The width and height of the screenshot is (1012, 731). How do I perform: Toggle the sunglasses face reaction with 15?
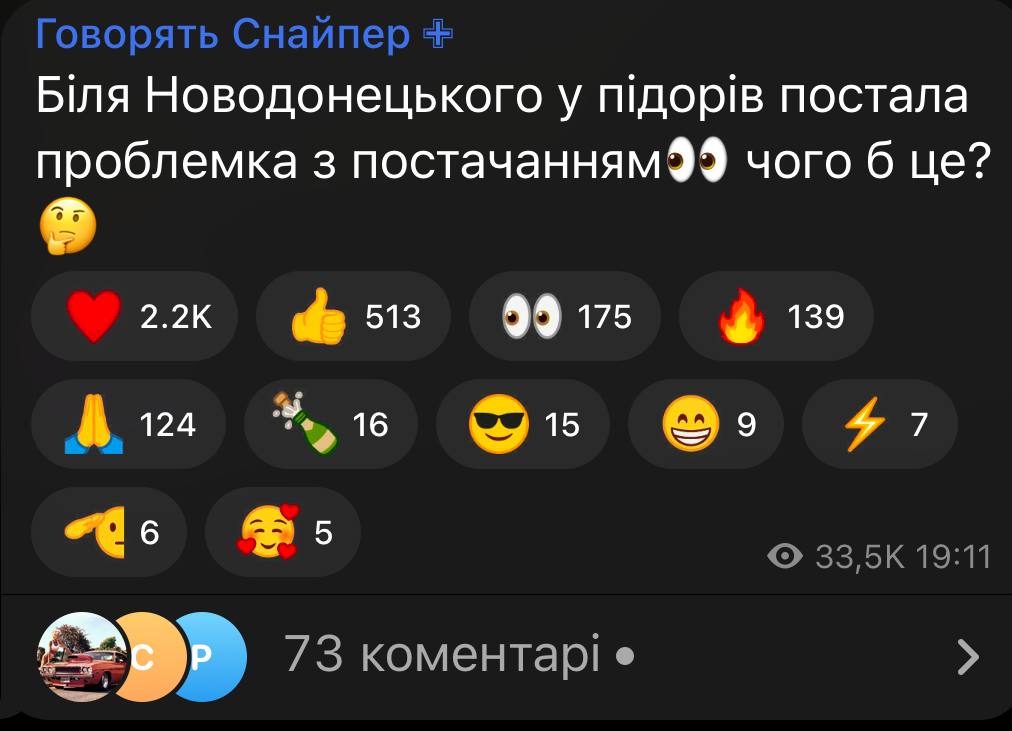pos(523,424)
